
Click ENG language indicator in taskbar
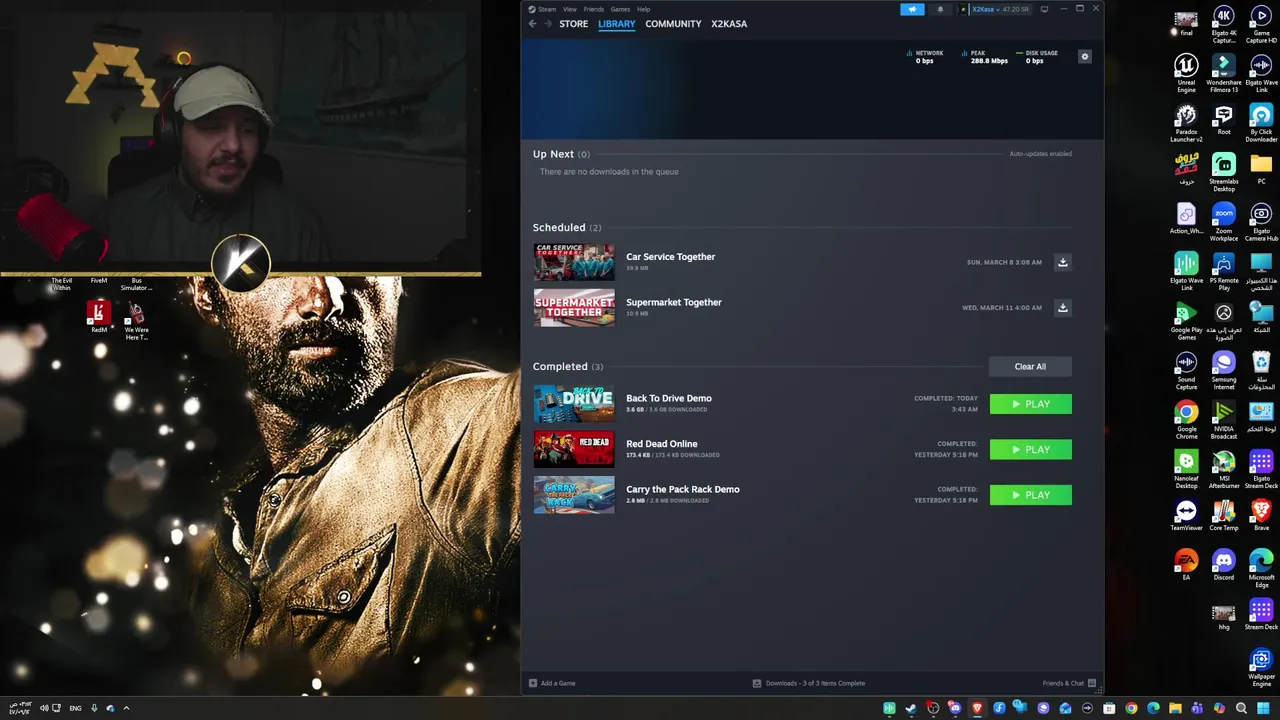75,708
